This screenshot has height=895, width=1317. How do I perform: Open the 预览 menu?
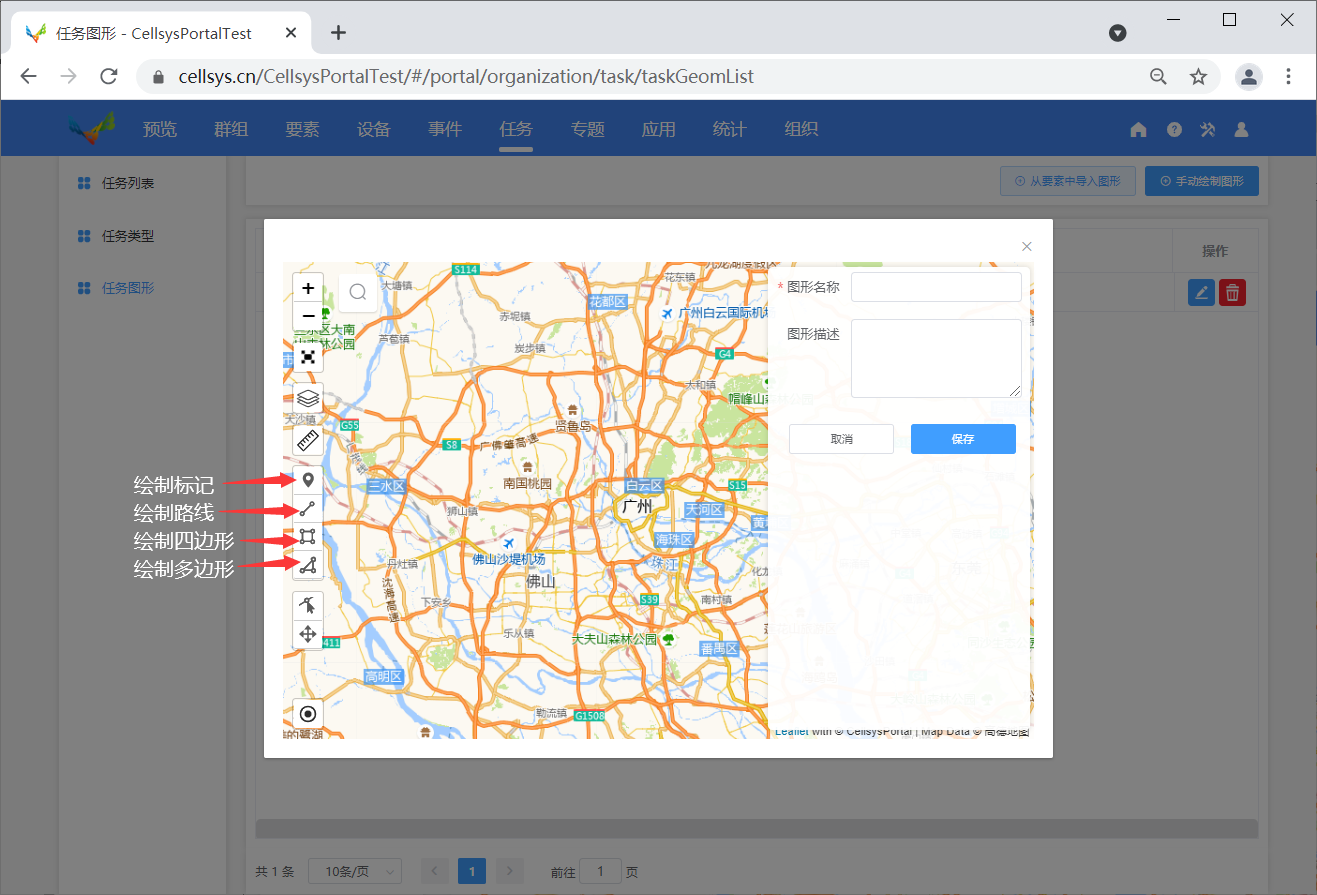click(x=160, y=129)
